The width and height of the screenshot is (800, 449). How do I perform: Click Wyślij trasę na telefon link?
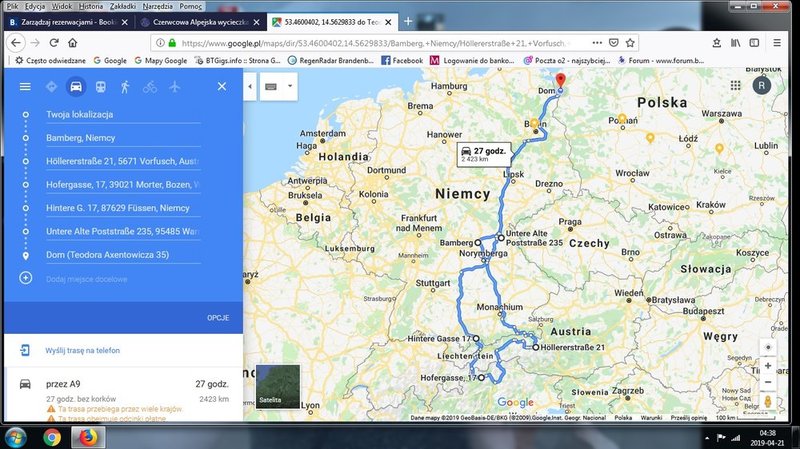pyautogui.click(x=83, y=351)
